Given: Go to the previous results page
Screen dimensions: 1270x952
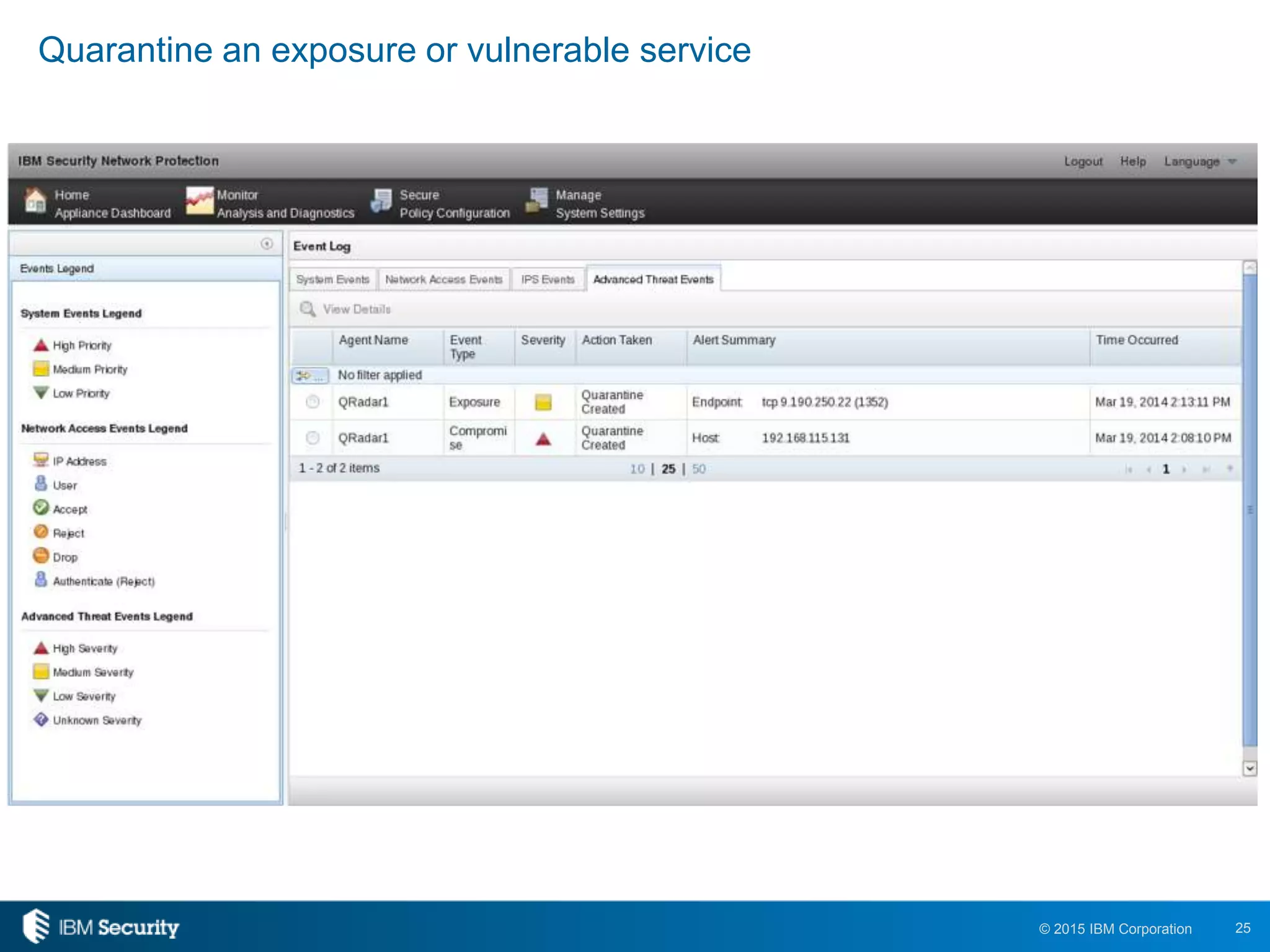Looking at the screenshot, I should [1148, 469].
